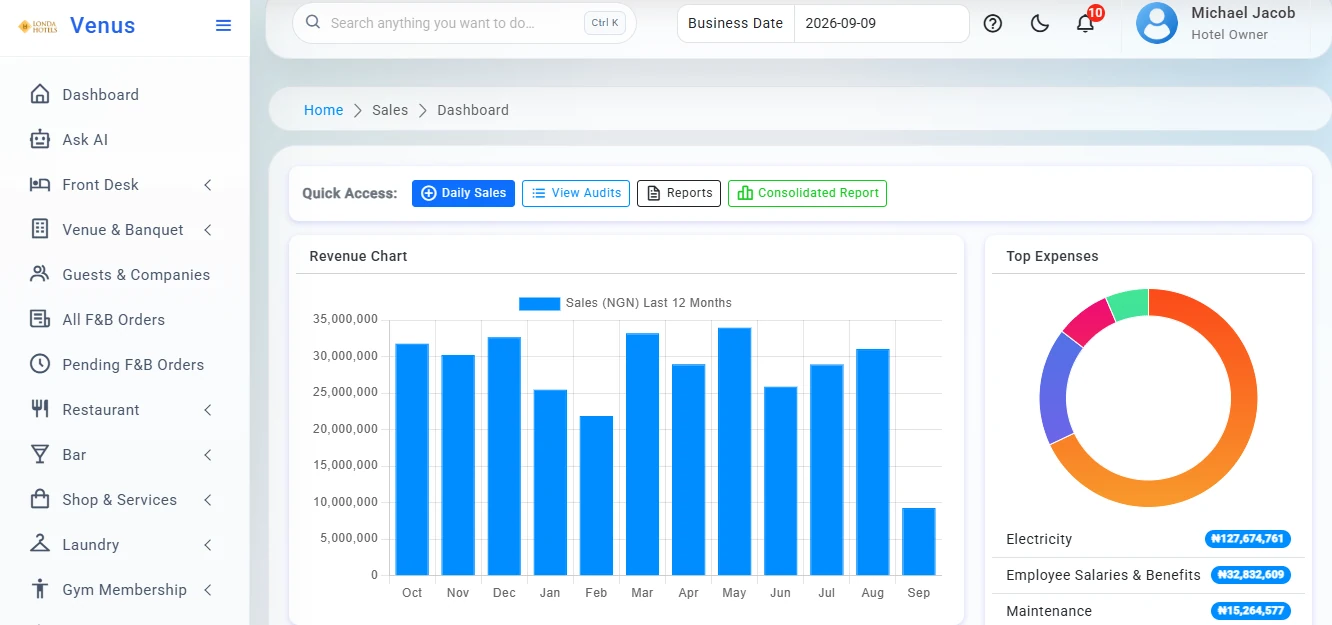1332x625 pixels.
Task: Go to Home breadcrumb link
Action: click(x=323, y=110)
